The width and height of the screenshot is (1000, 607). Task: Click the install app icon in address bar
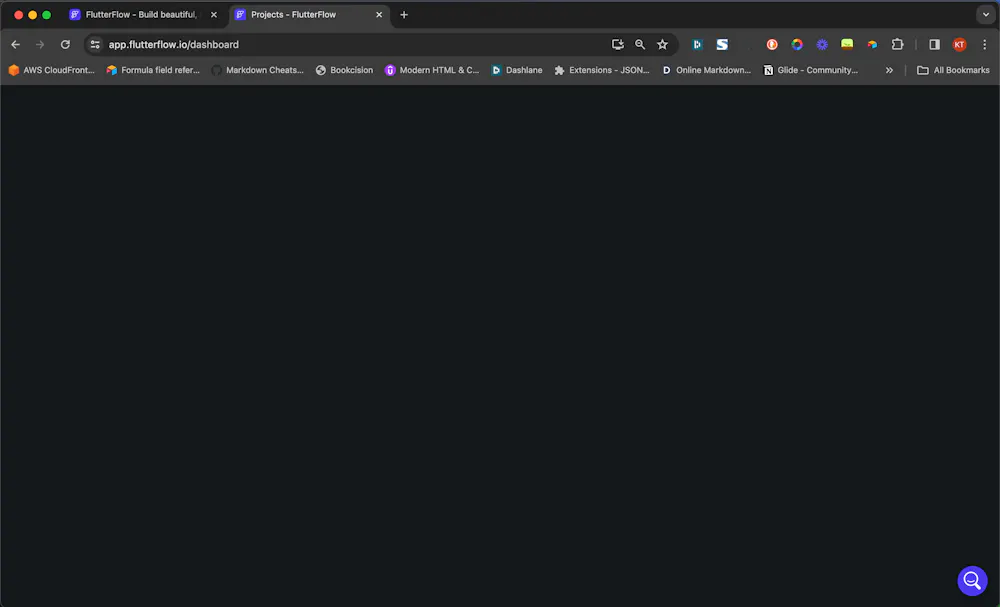click(617, 45)
